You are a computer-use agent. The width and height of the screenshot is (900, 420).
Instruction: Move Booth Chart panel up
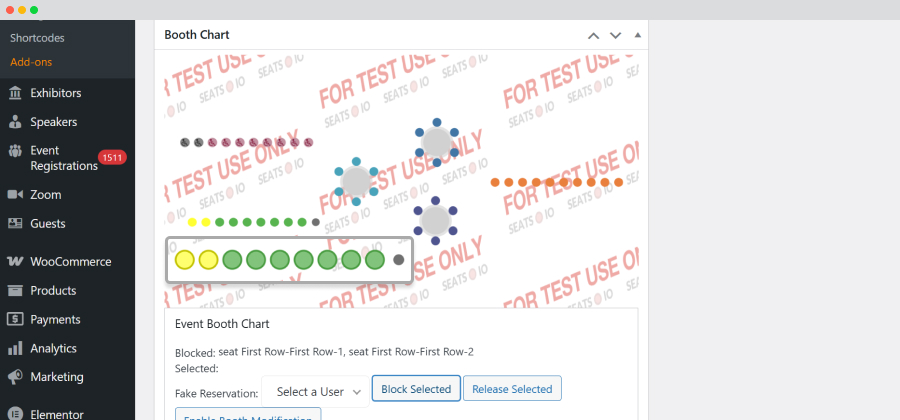tap(593, 36)
